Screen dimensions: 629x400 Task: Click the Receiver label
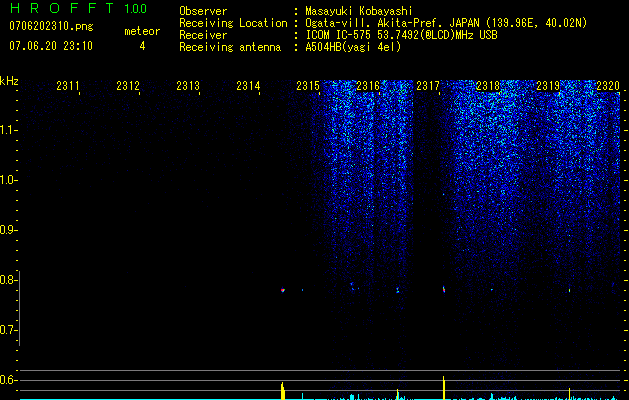coord(203,35)
